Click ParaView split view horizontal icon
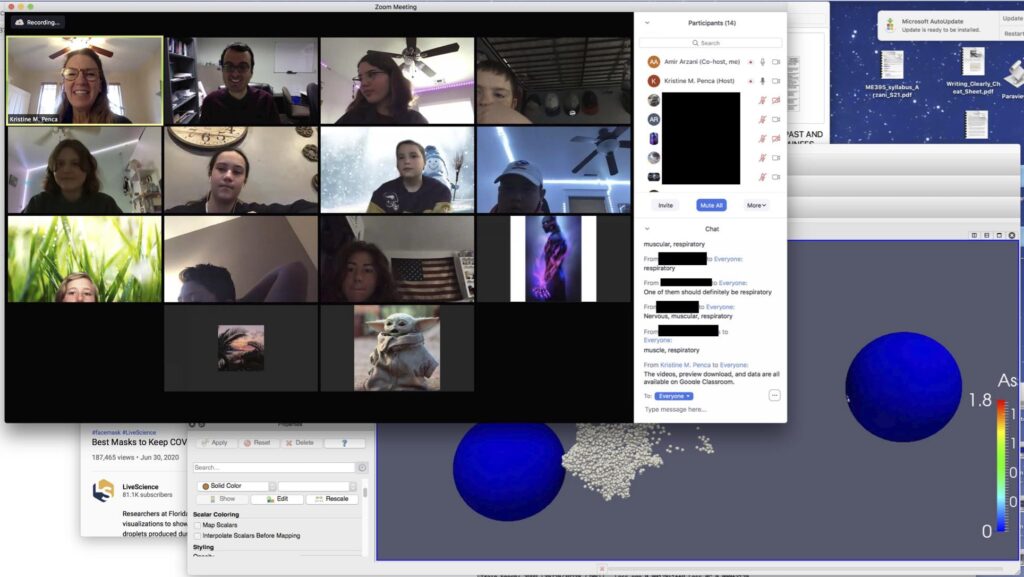Screen dimensions: 1024x577 tap(974, 235)
